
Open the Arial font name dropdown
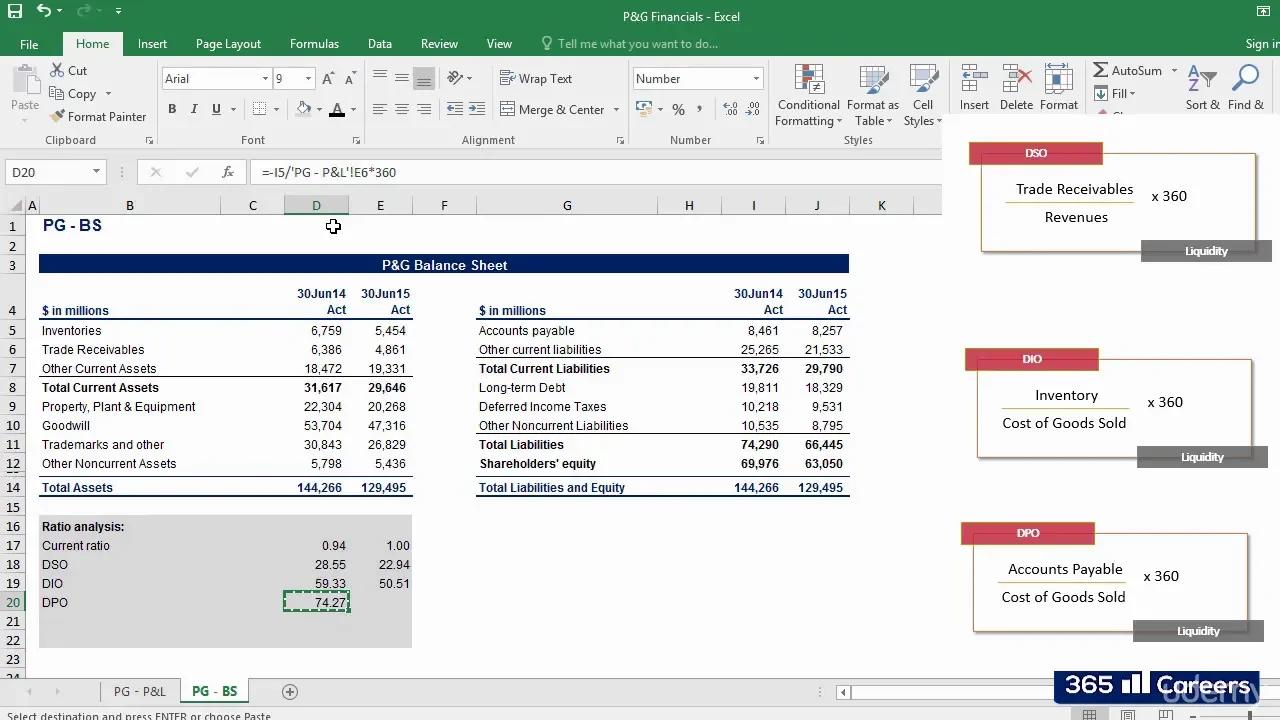[x=265, y=79]
